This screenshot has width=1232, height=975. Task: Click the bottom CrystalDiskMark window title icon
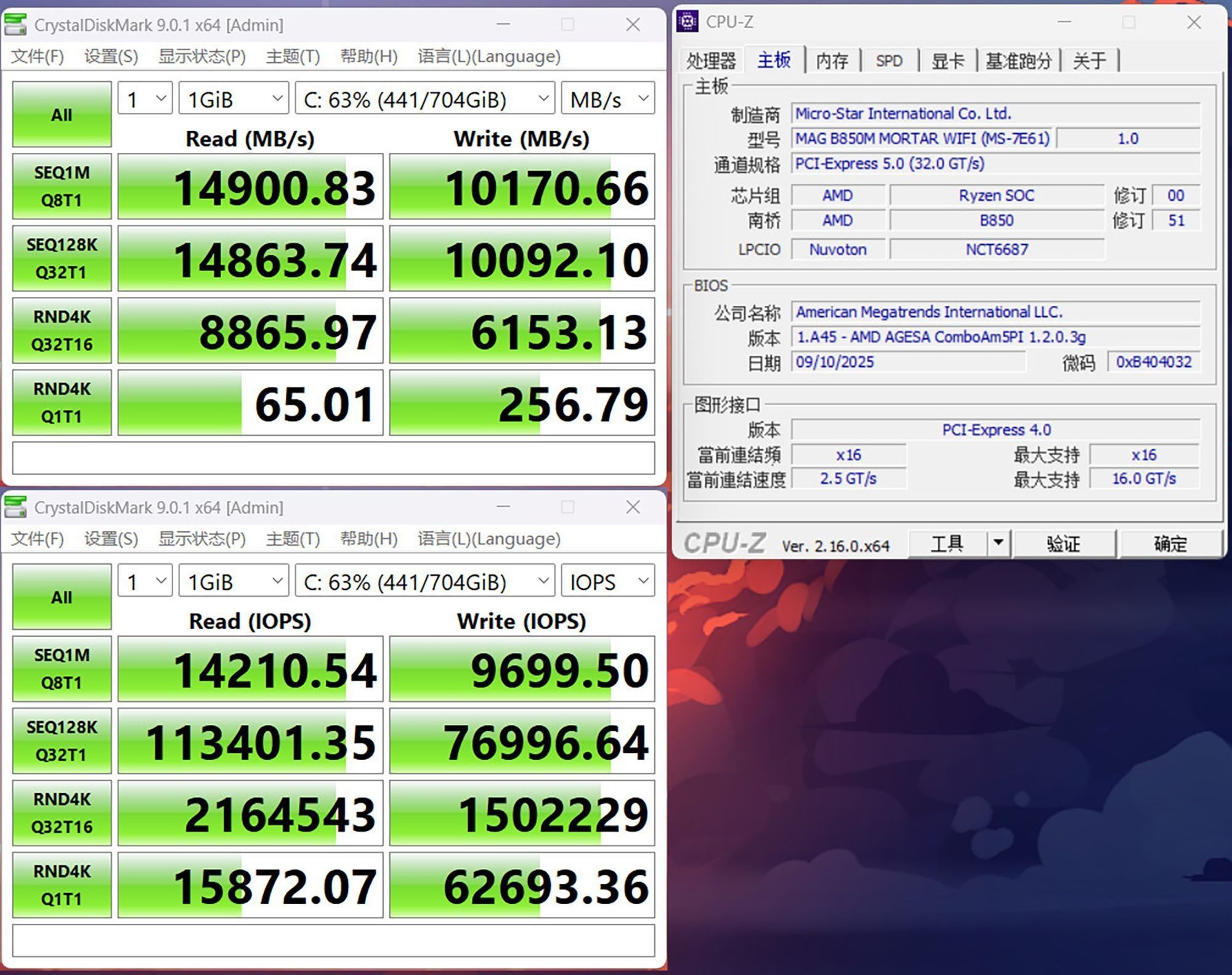(x=15, y=507)
